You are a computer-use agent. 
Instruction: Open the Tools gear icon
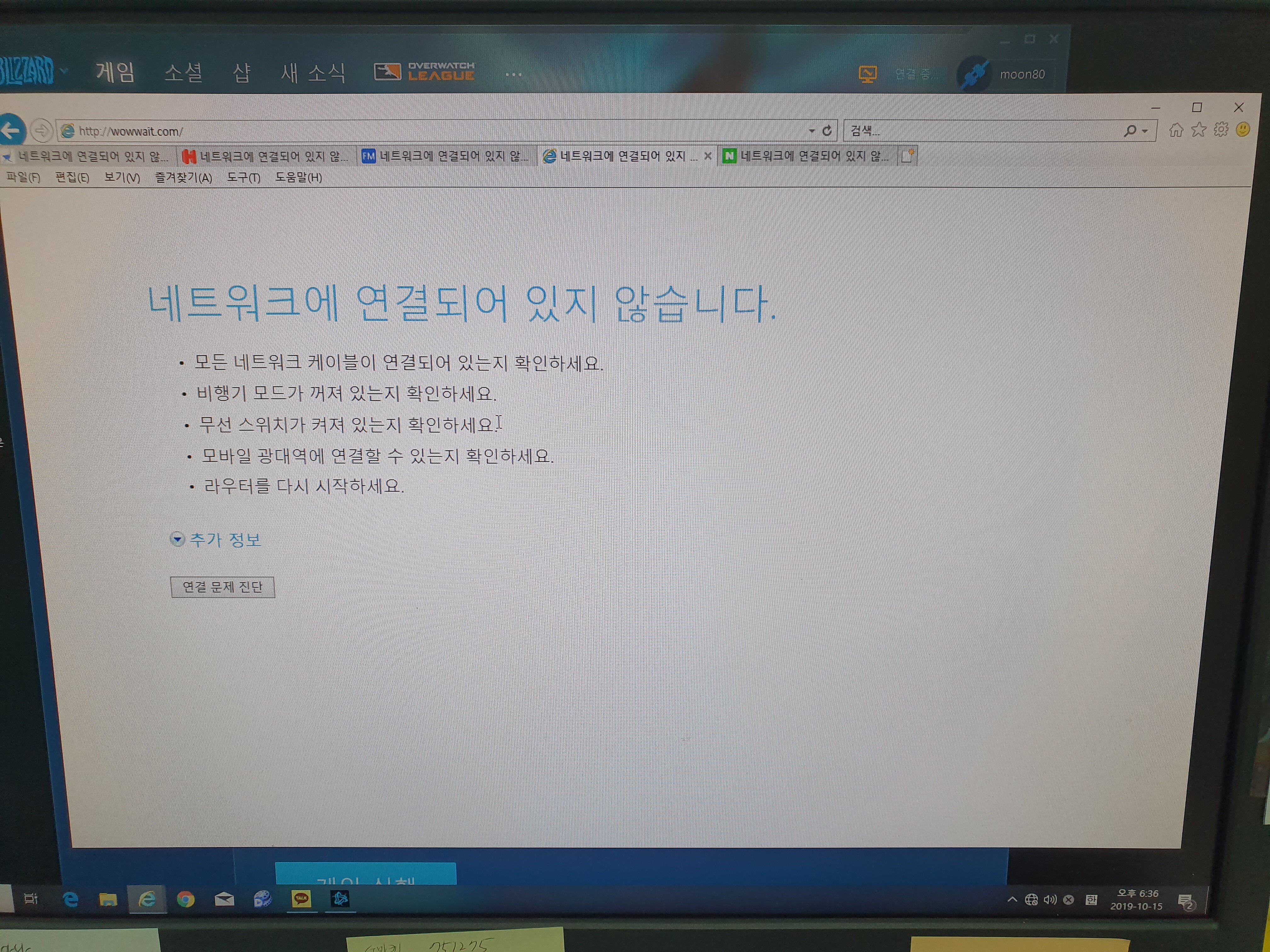[1221, 130]
